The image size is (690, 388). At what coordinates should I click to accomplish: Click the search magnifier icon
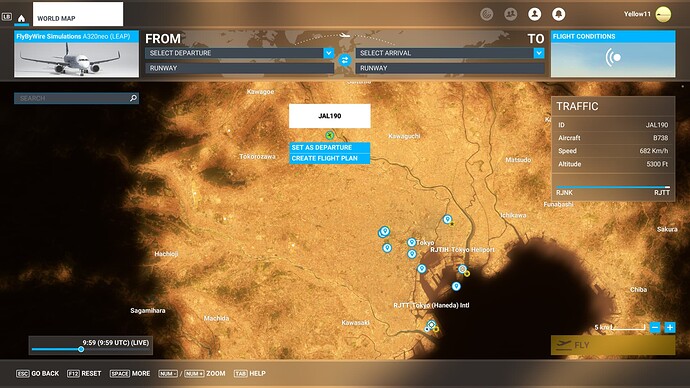133,98
